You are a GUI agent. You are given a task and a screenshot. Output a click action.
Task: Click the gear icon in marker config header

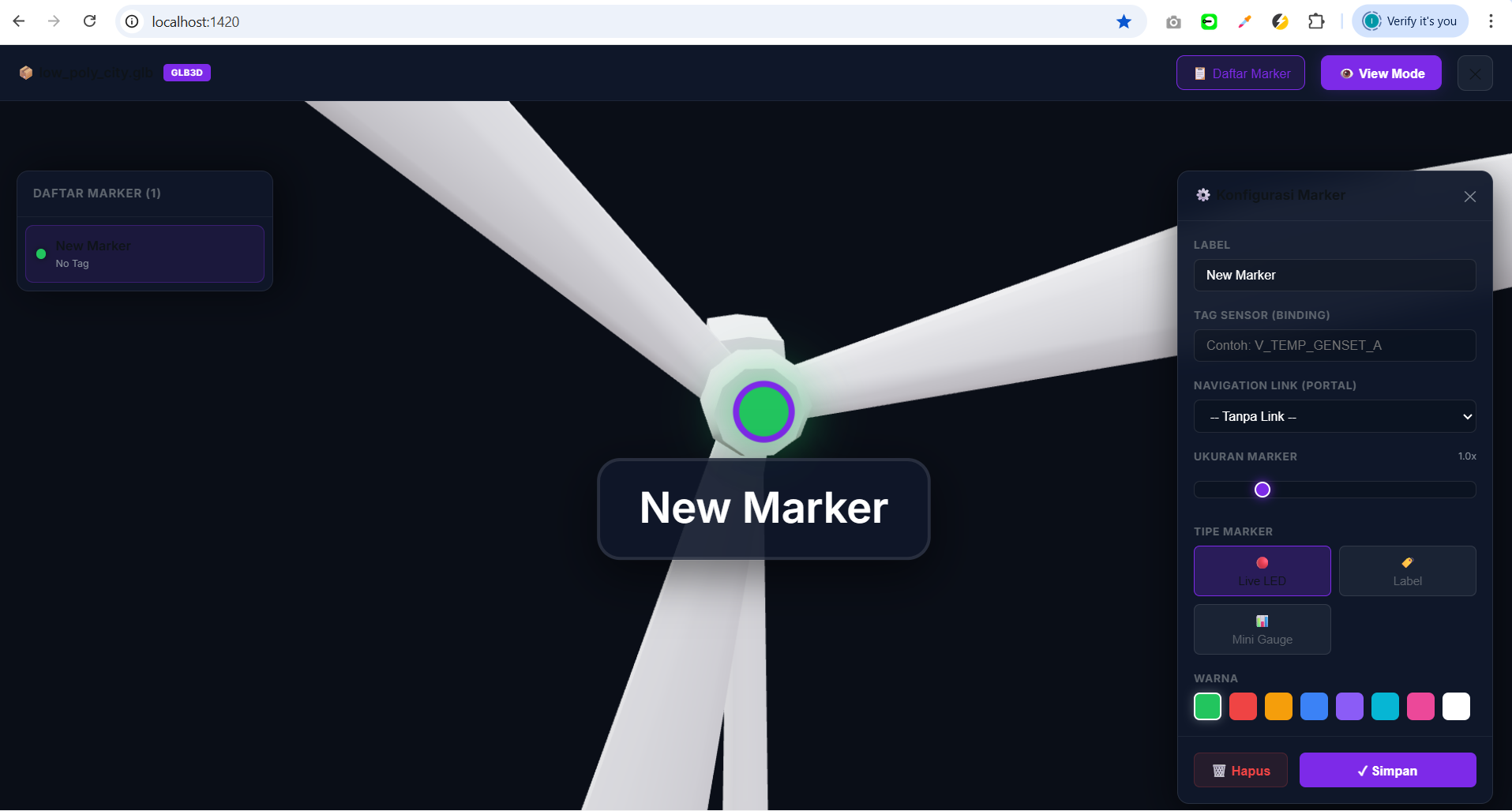point(1202,195)
